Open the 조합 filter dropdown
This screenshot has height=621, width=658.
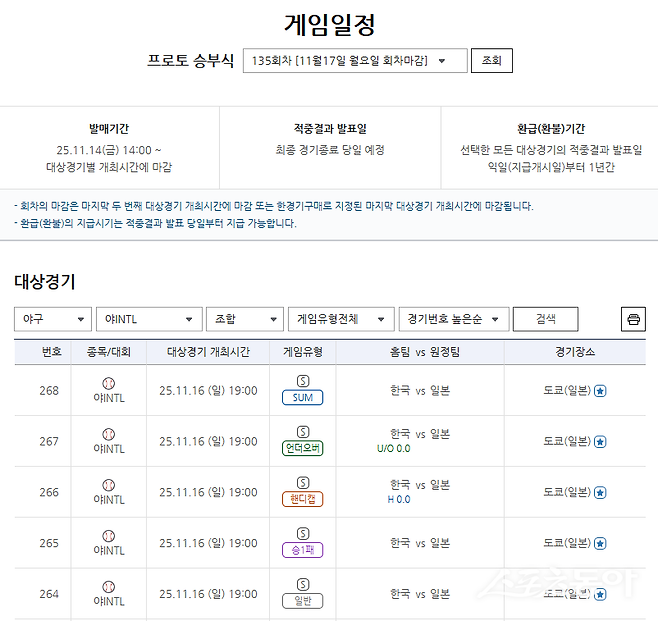pyautogui.click(x=245, y=319)
